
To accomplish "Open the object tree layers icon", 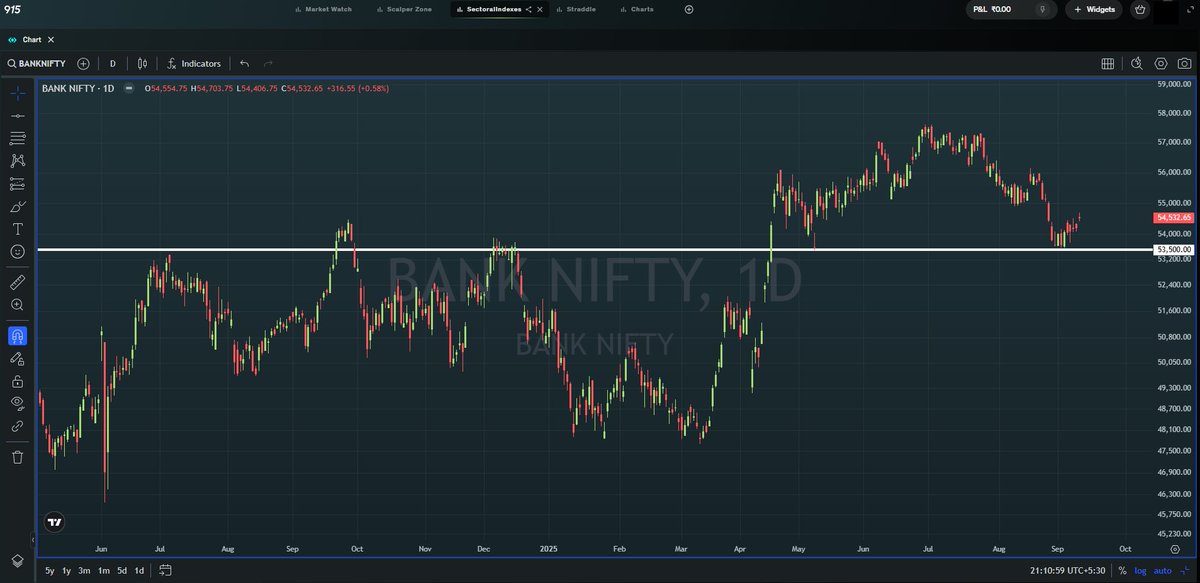I will (x=18, y=560).
